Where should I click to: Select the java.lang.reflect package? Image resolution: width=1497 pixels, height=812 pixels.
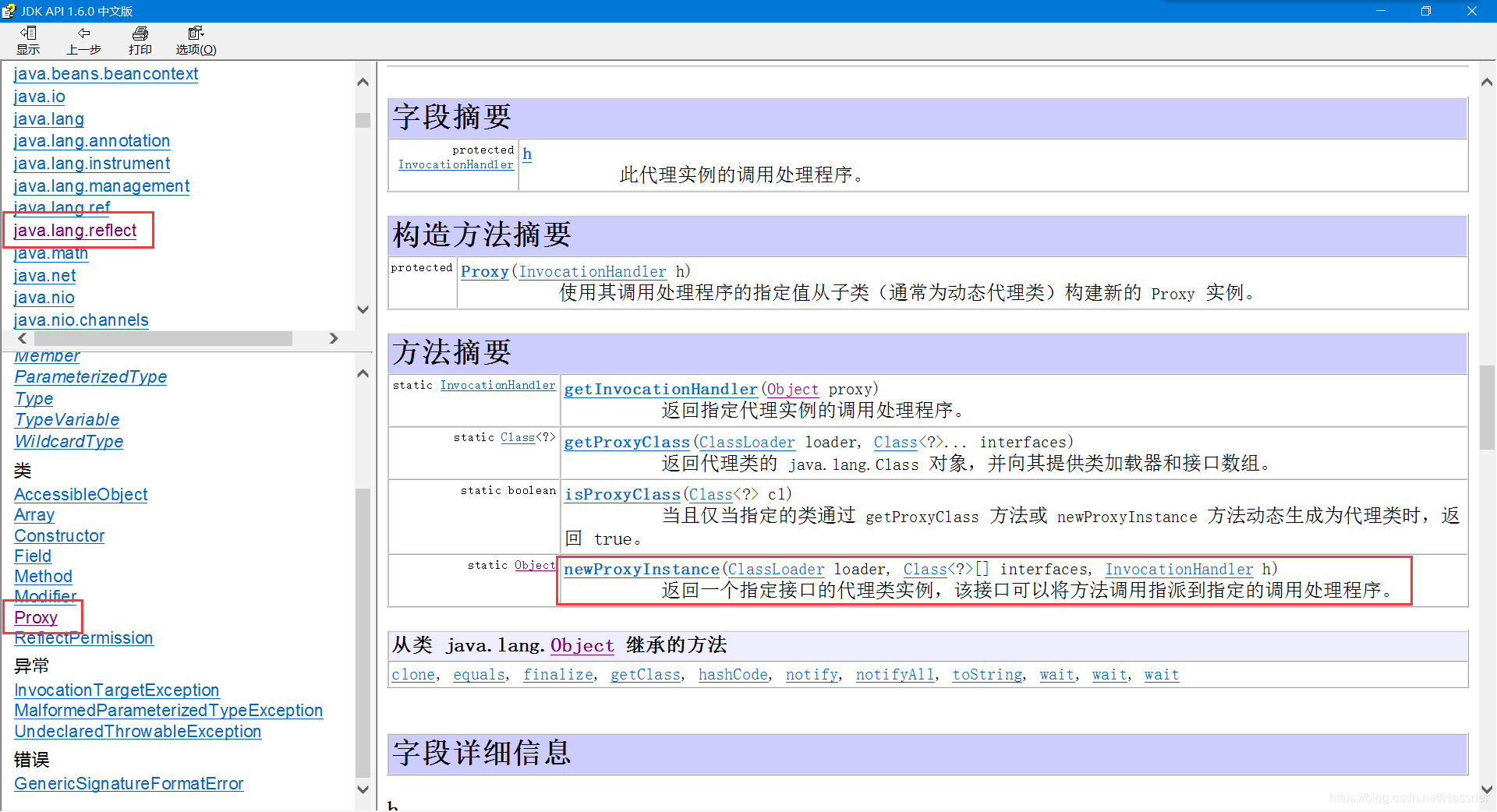[75, 231]
